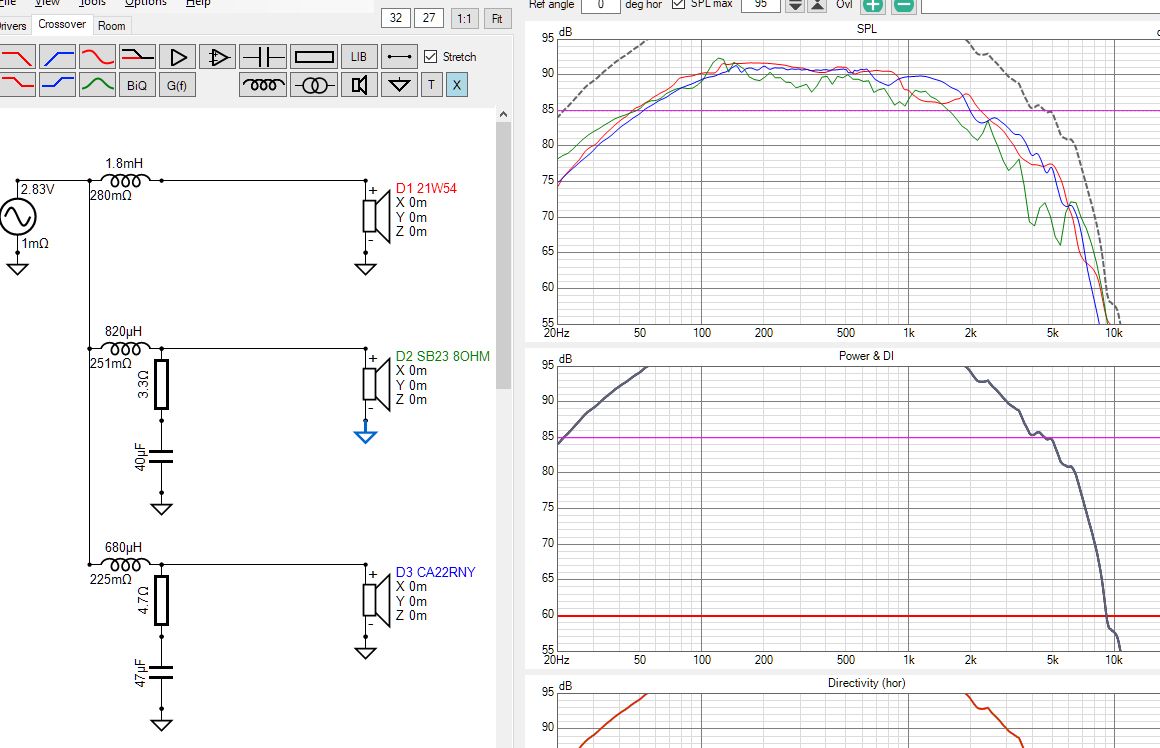The width and height of the screenshot is (1160, 748).
Task: Insert an inductor coil component
Action: [x=263, y=85]
